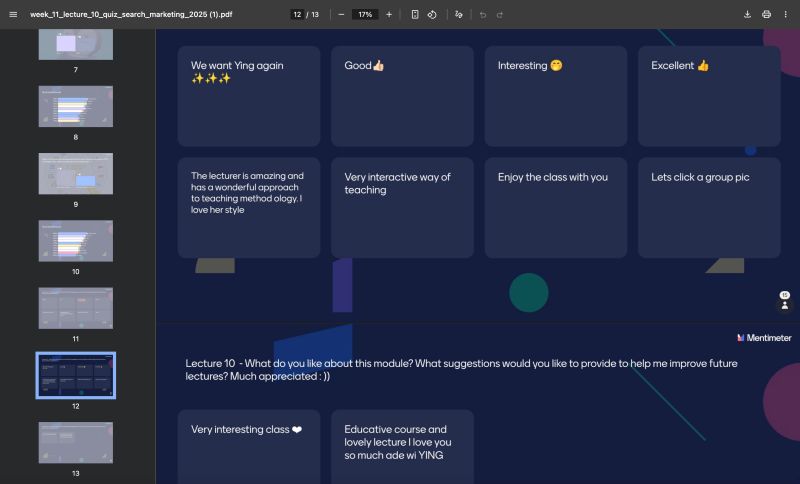The width and height of the screenshot is (800, 484).
Task: Click 'Lets click a group pic' card
Action: [709, 208]
